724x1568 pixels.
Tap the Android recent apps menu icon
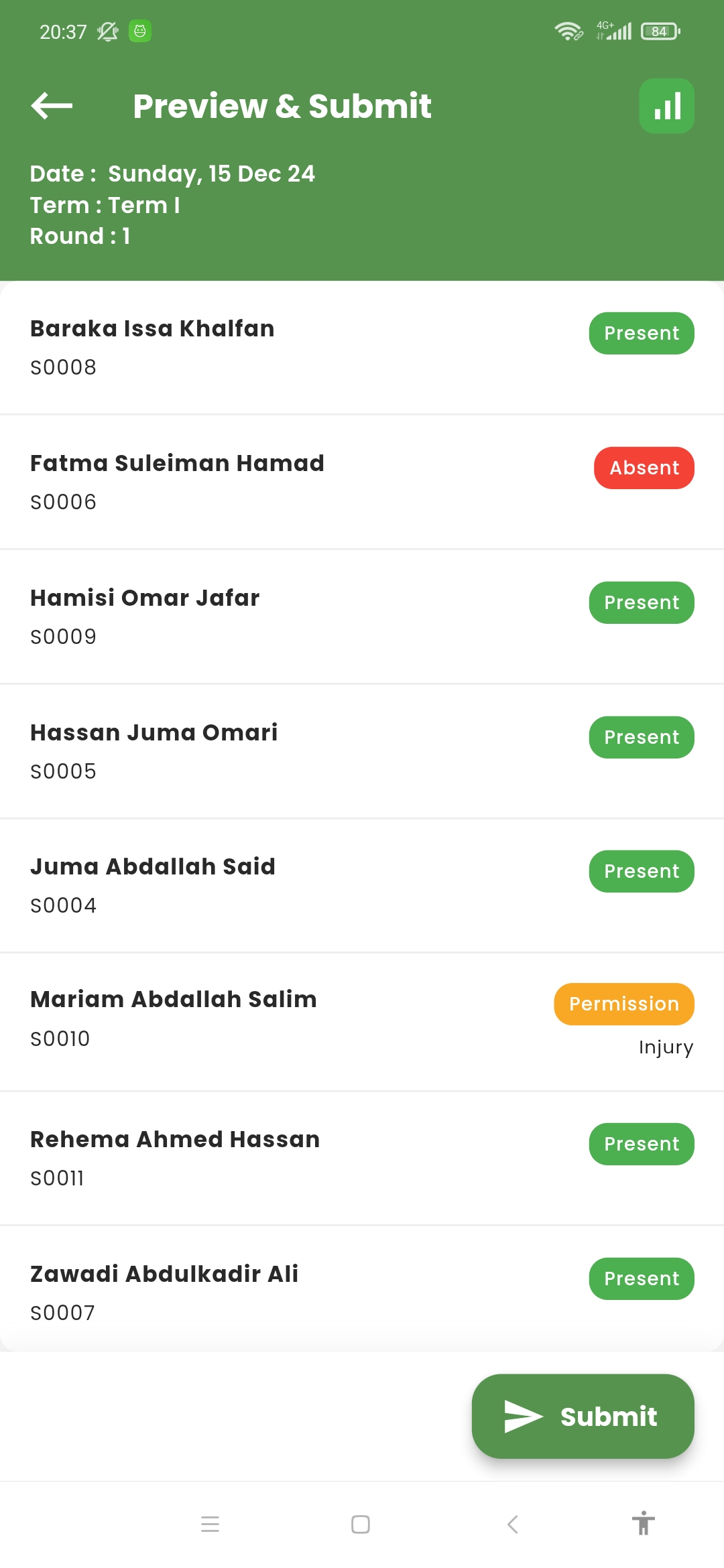[210, 1524]
